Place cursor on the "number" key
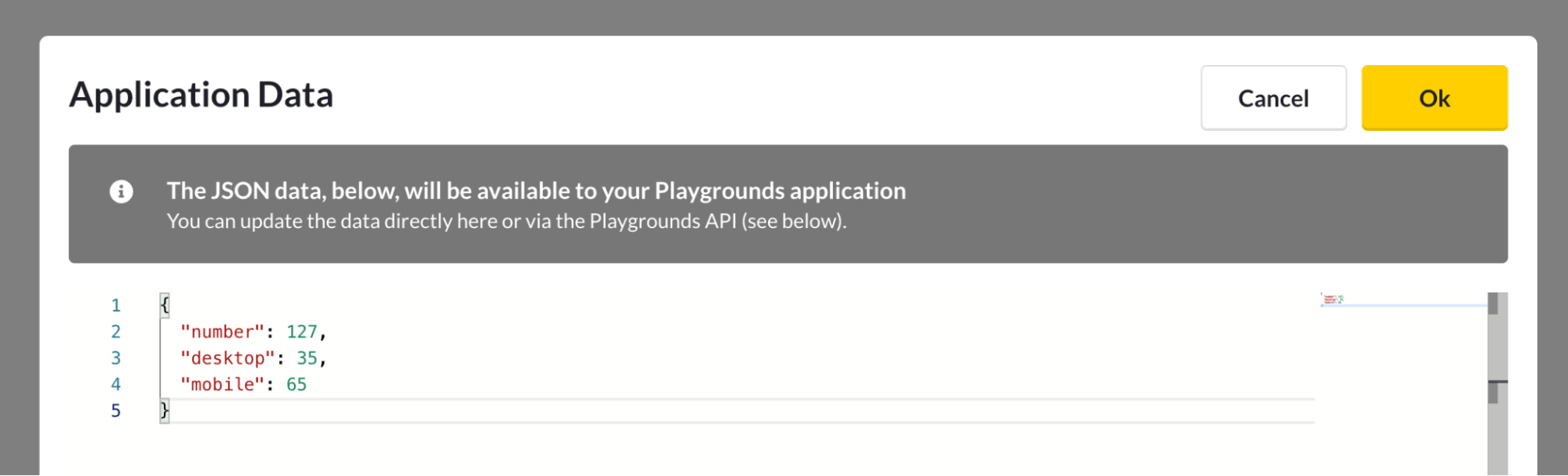 click(x=223, y=332)
